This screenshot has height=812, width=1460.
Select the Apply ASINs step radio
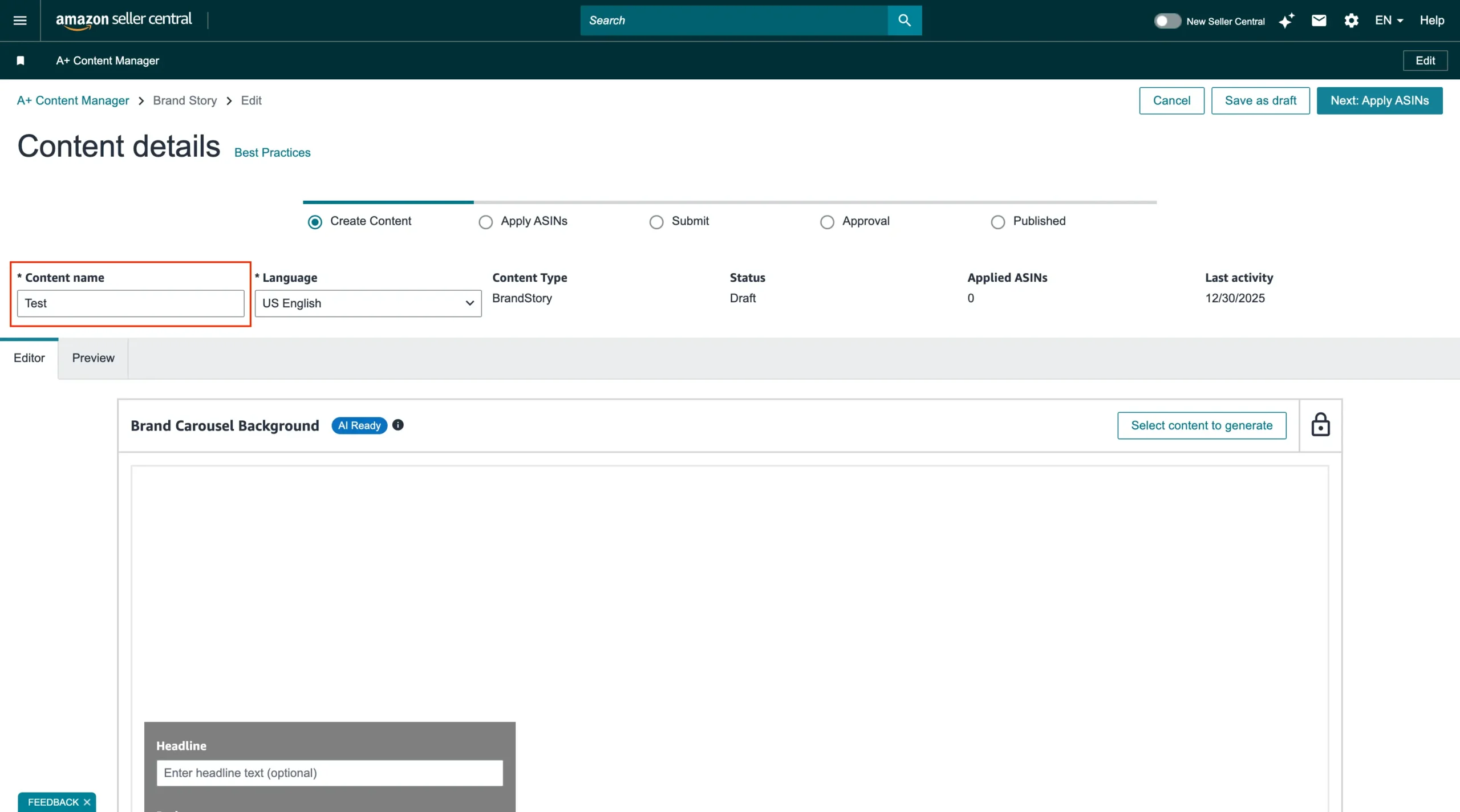tap(485, 222)
